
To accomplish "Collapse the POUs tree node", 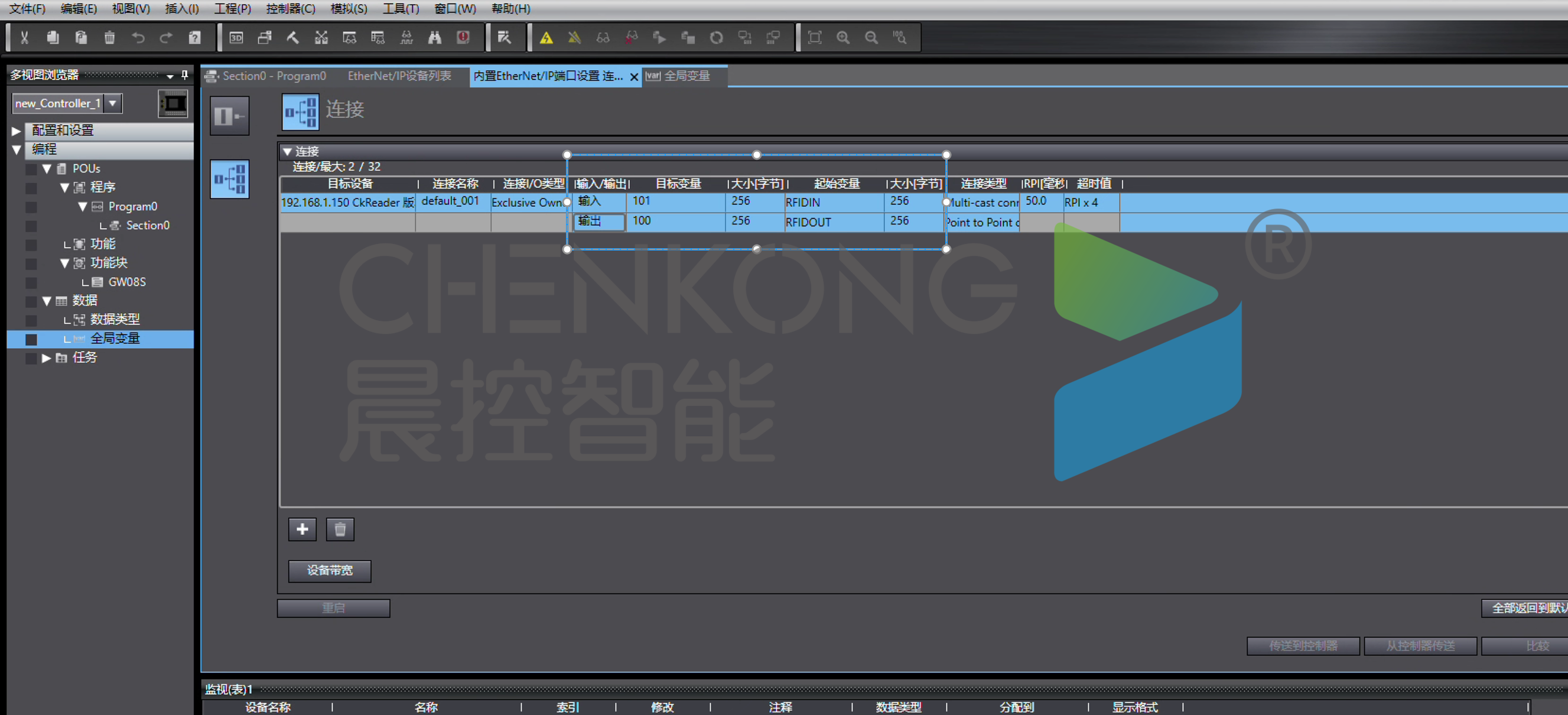I will click(x=46, y=168).
